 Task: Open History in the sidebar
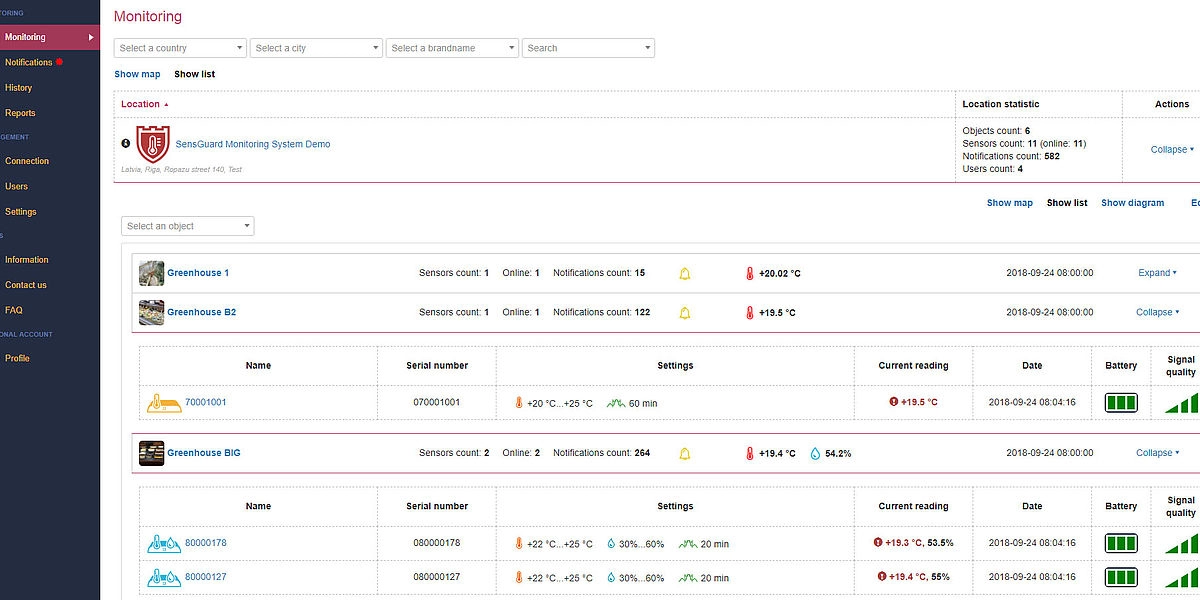(19, 88)
